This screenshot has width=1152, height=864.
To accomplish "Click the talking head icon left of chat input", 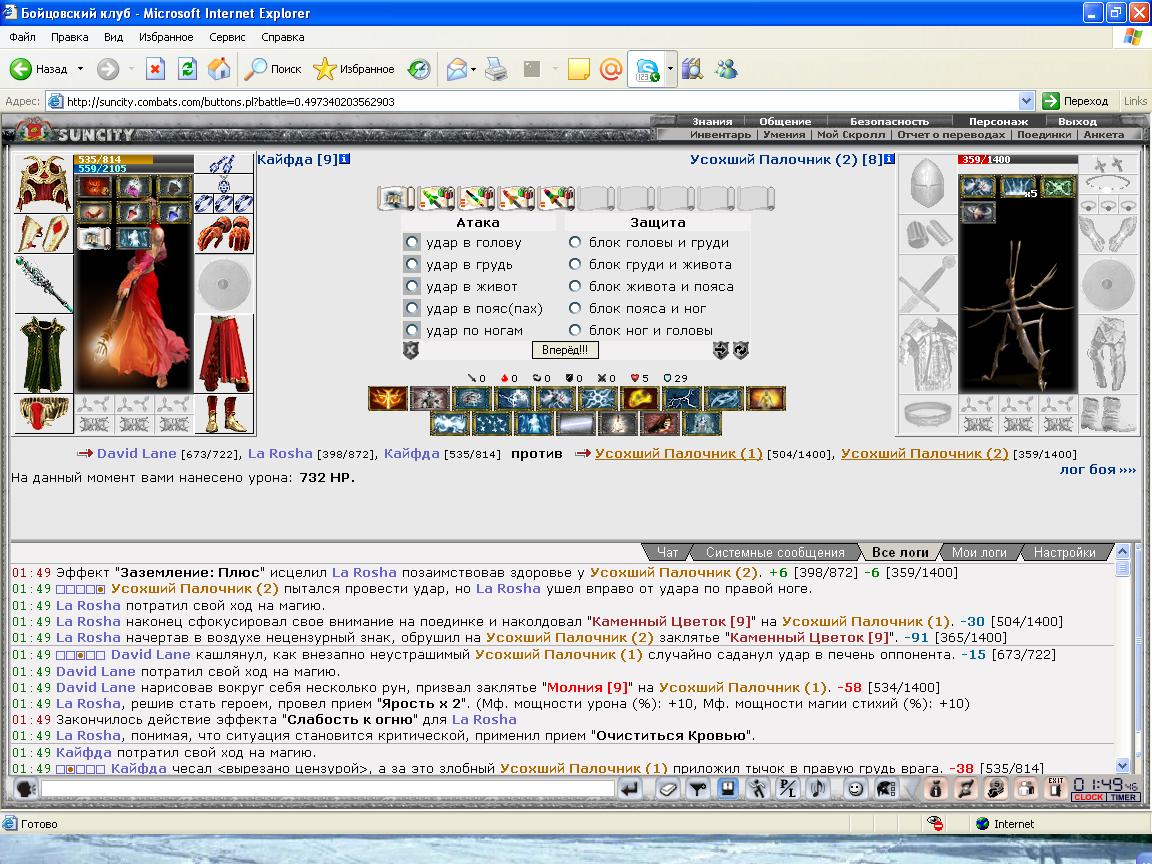I will [26, 789].
